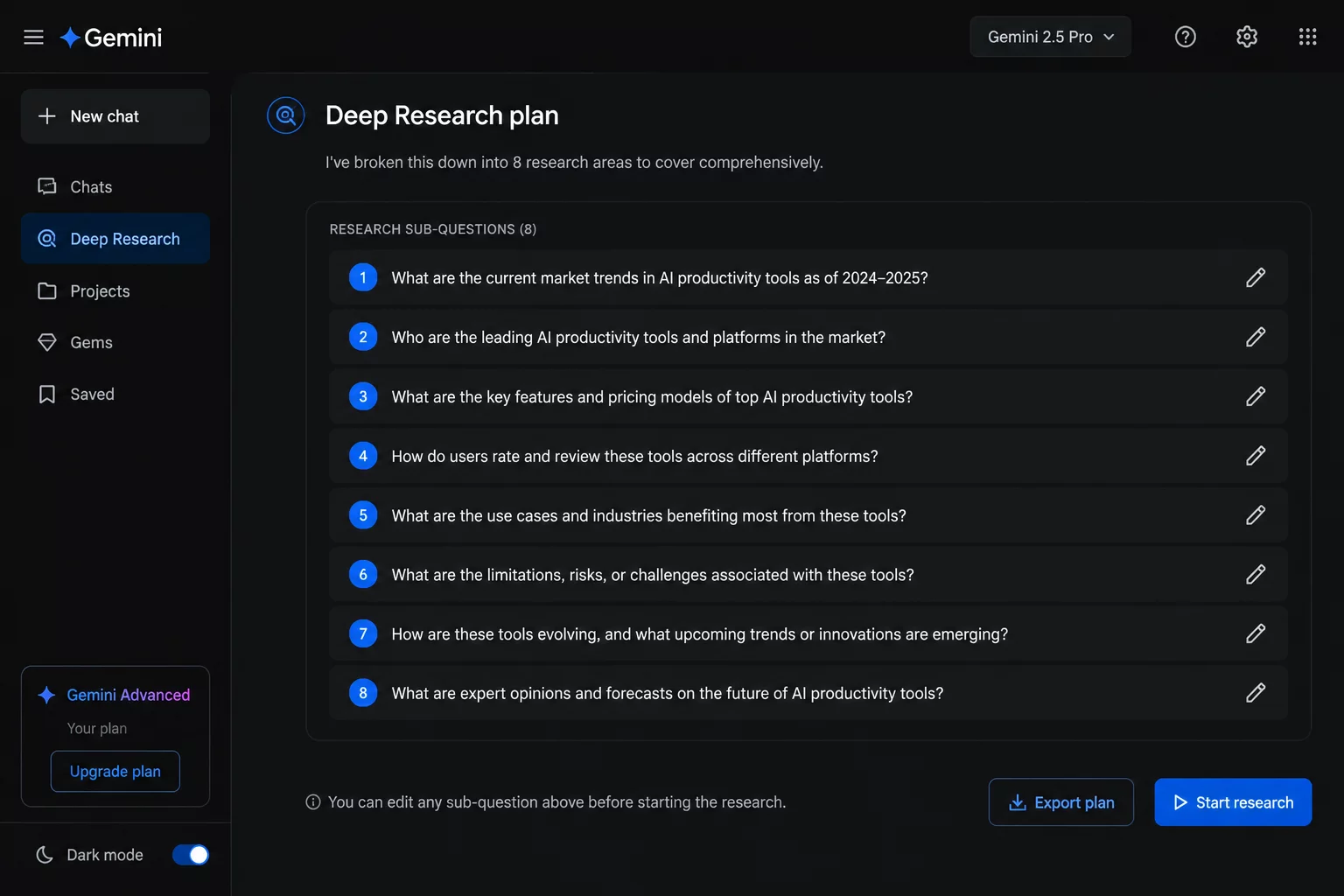The image size is (1344, 896).
Task: Select question text "What are the use cases and industries benefiting most from these tools?"
Action: point(648,516)
